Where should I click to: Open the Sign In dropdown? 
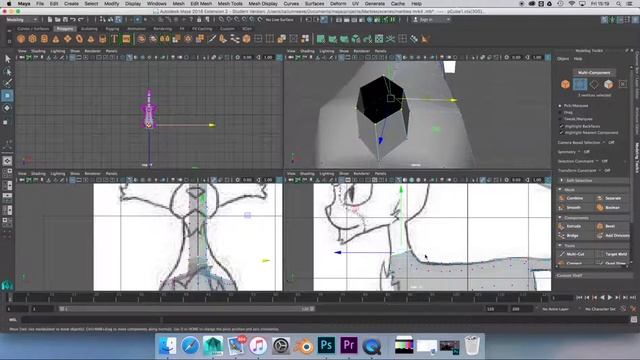click(432, 19)
